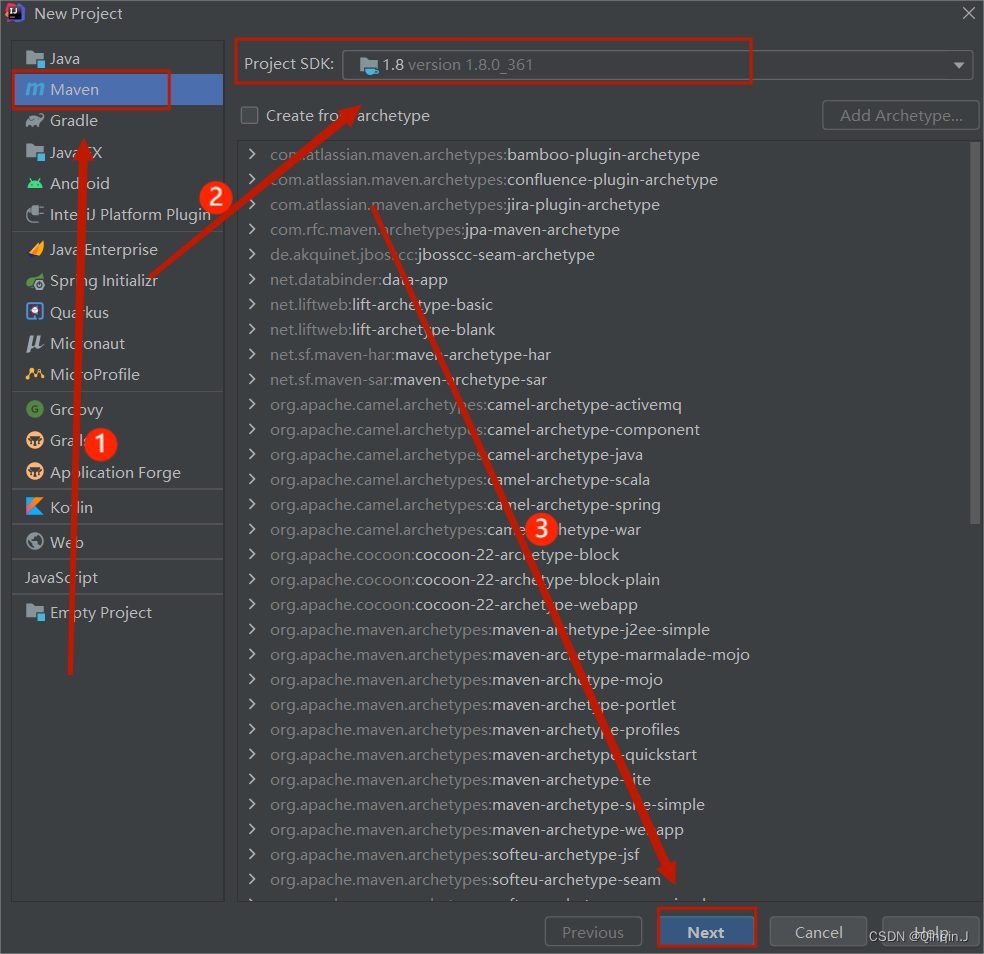
Task: Click the Web globe icon
Action: (x=35, y=541)
